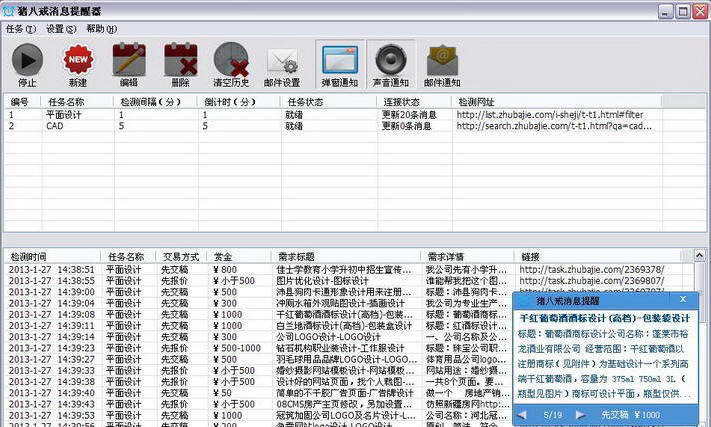Select history row at 14:38:51
Screen dimensions: 711x427
(x=349, y=269)
